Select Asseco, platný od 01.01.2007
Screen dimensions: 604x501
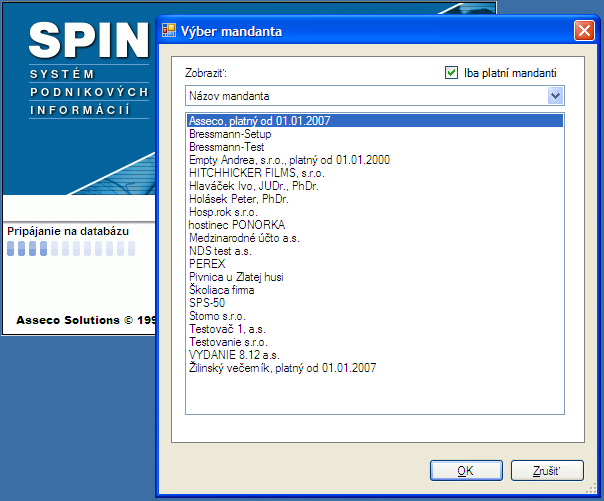click(x=375, y=121)
